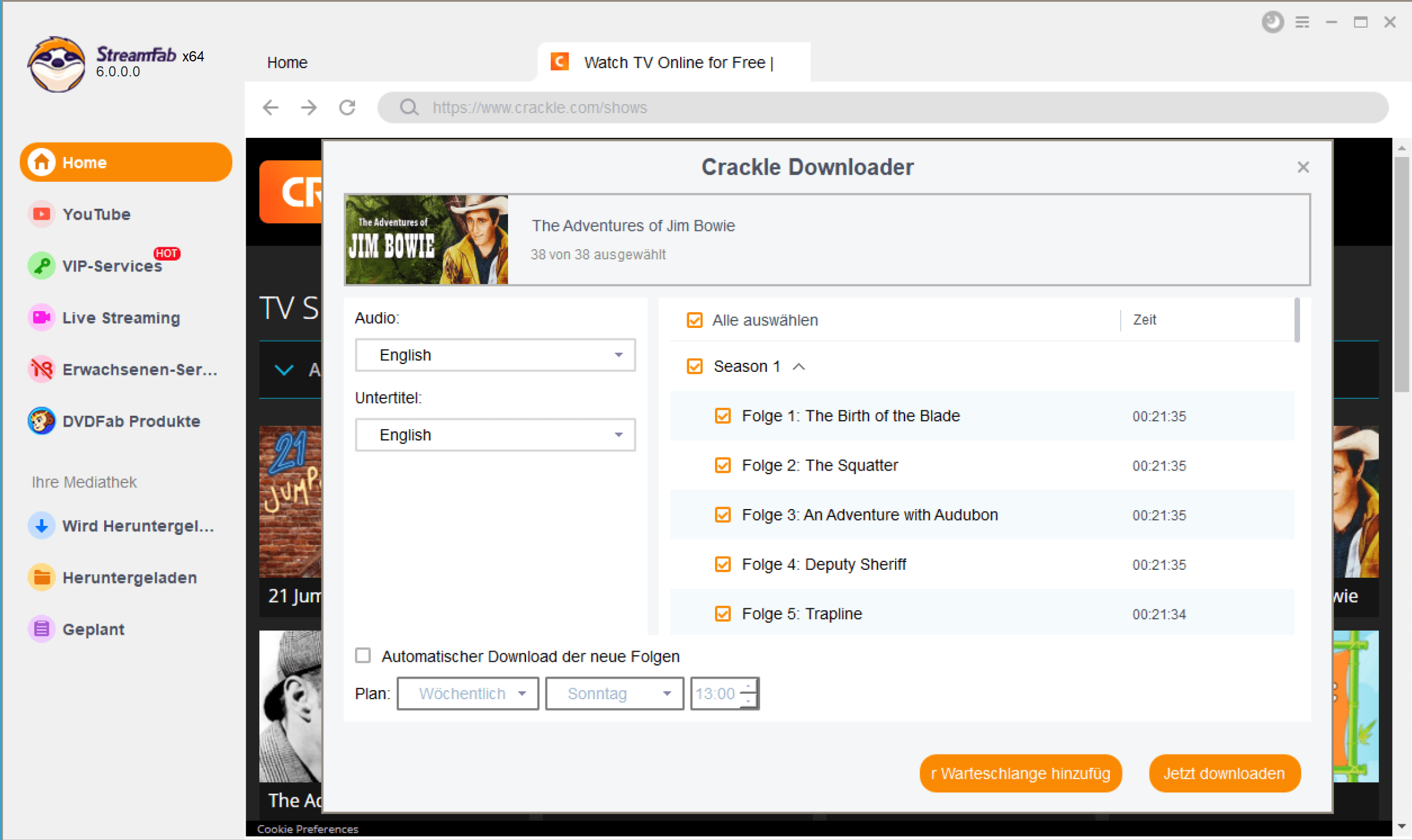Image resolution: width=1412 pixels, height=840 pixels.
Task: Open the Geplant sidebar item
Action: coord(126,629)
